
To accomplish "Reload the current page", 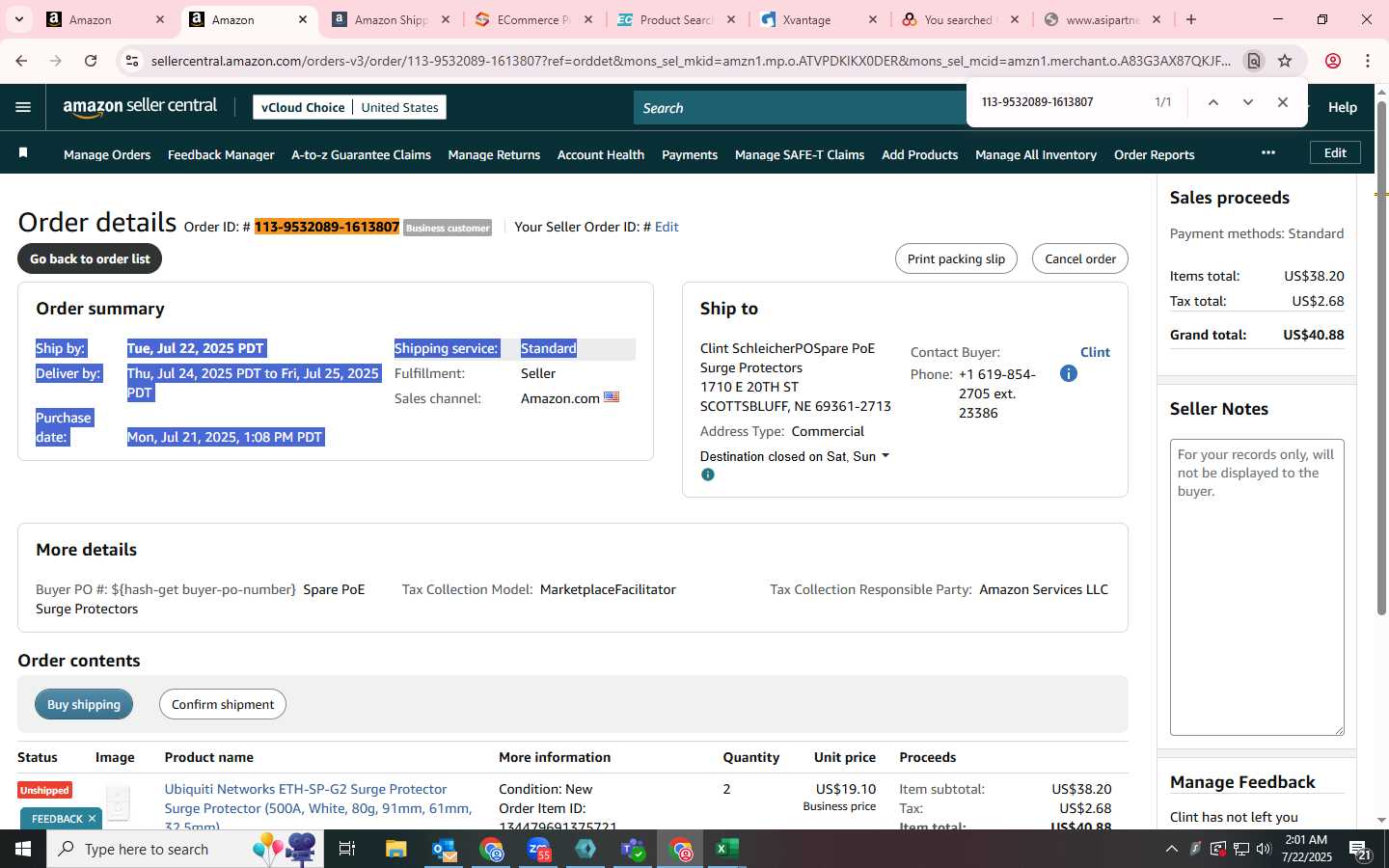I will (91, 61).
